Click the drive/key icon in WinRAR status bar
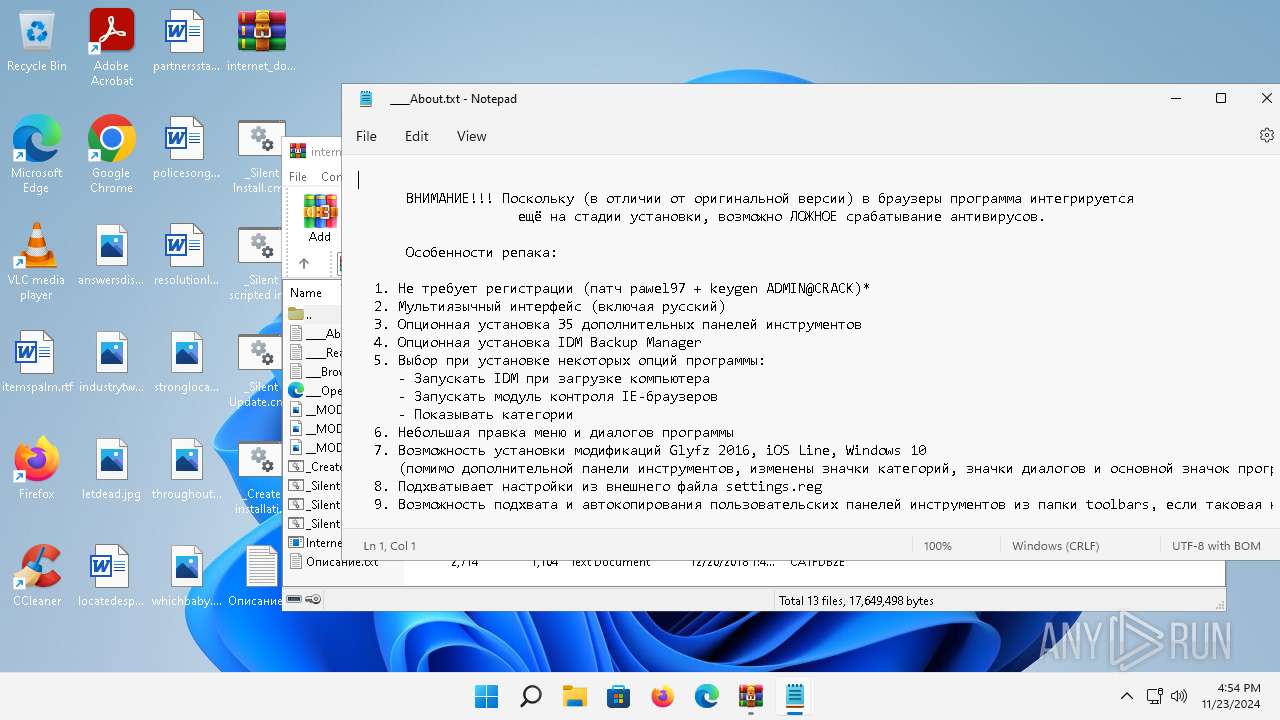 point(304,600)
